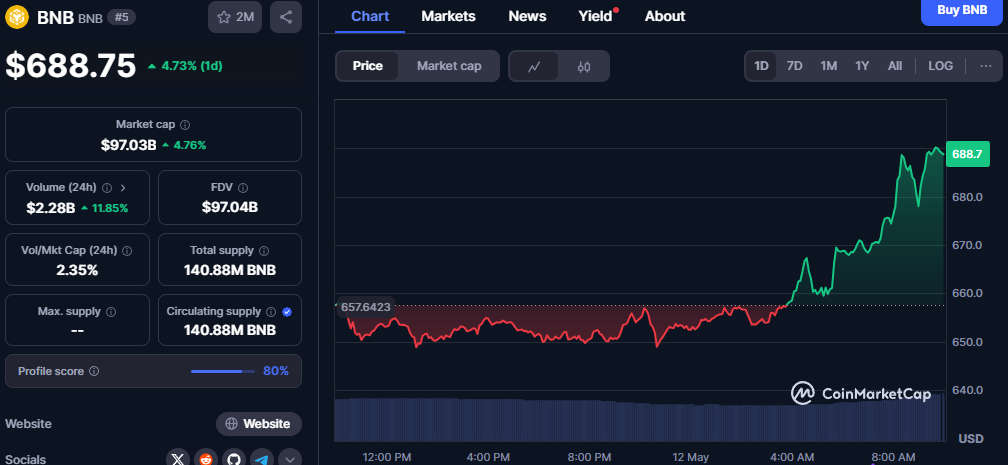Screen dimensions: 1008x465
Task: Open the share icon button
Action: coord(286,17)
